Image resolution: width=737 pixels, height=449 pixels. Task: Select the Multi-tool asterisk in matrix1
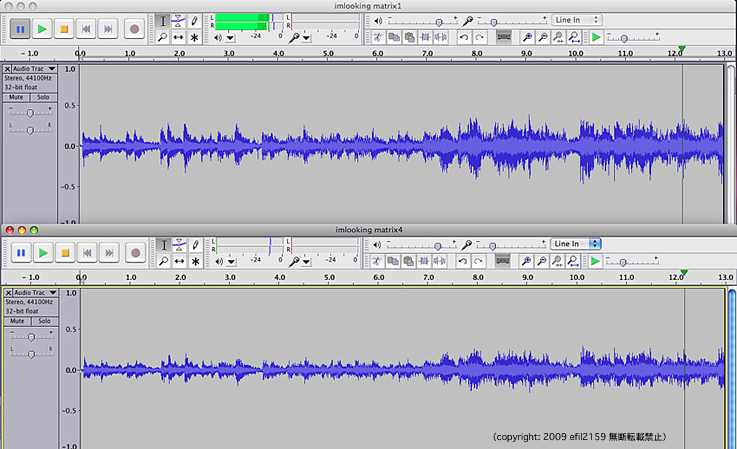point(194,37)
